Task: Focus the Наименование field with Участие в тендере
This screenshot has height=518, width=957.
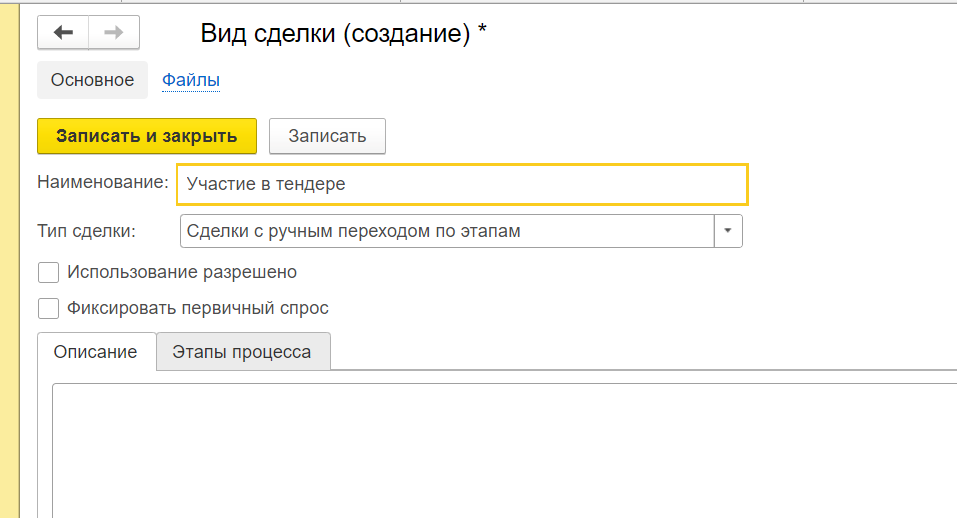Action: (x=462, y=184)
